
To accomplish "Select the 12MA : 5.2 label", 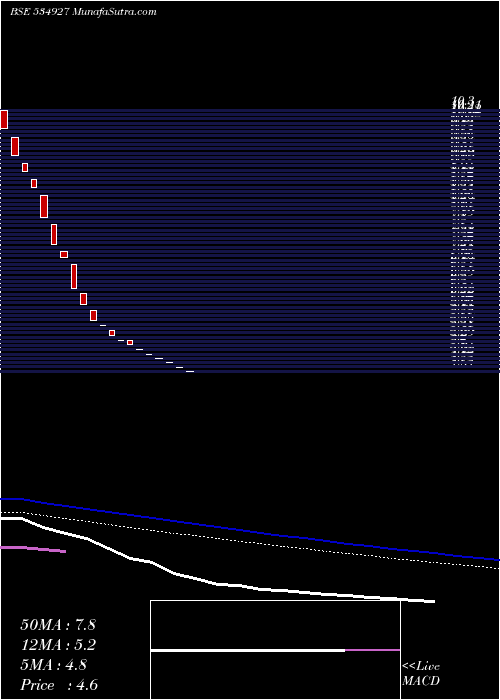I will tap(58, 645).
